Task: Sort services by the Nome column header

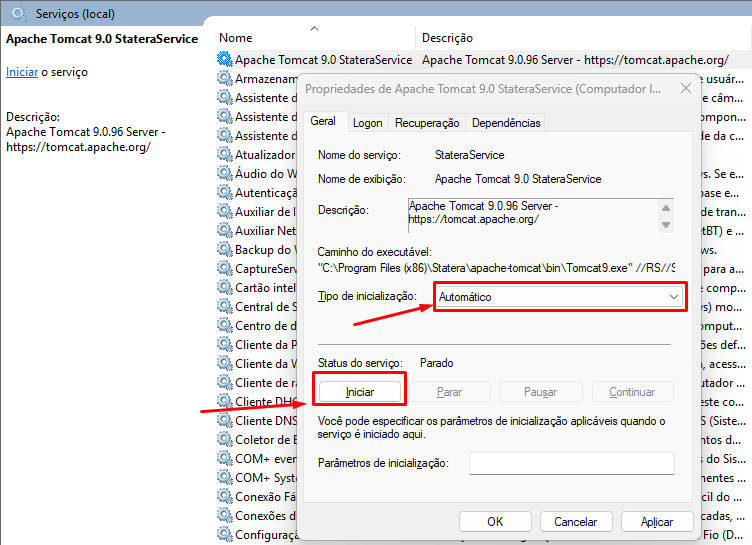Action: click(235, 38)
